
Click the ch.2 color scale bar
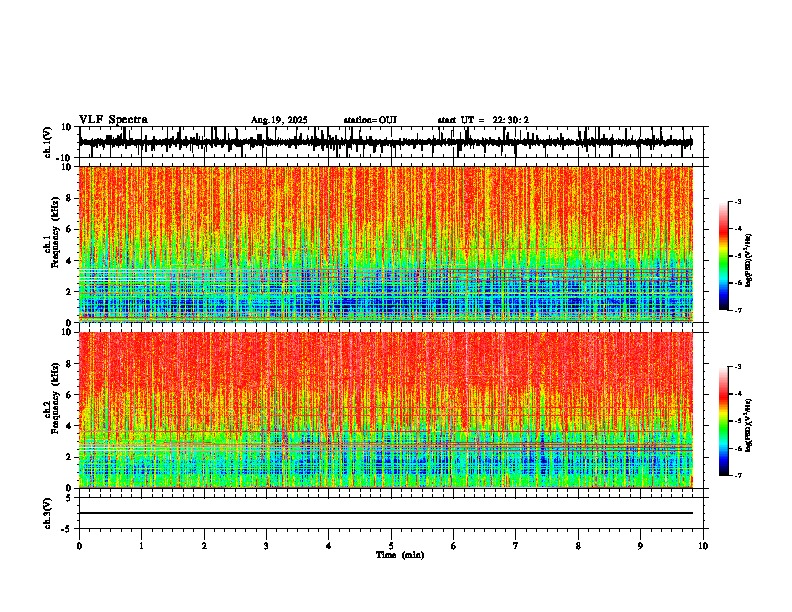pyautogui.click(x=724, y=421)
